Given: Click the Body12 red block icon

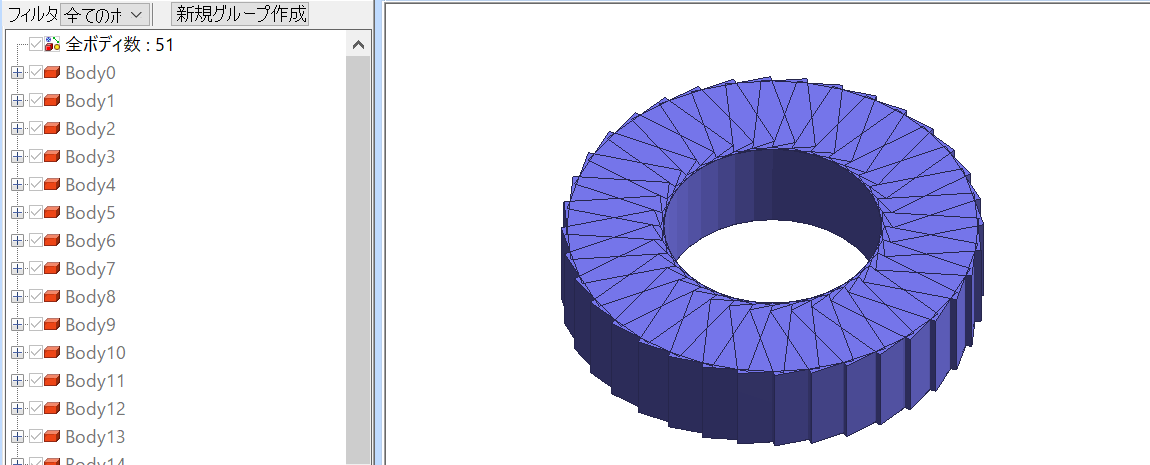Looking at the screenshot, I should click(51, 409).
